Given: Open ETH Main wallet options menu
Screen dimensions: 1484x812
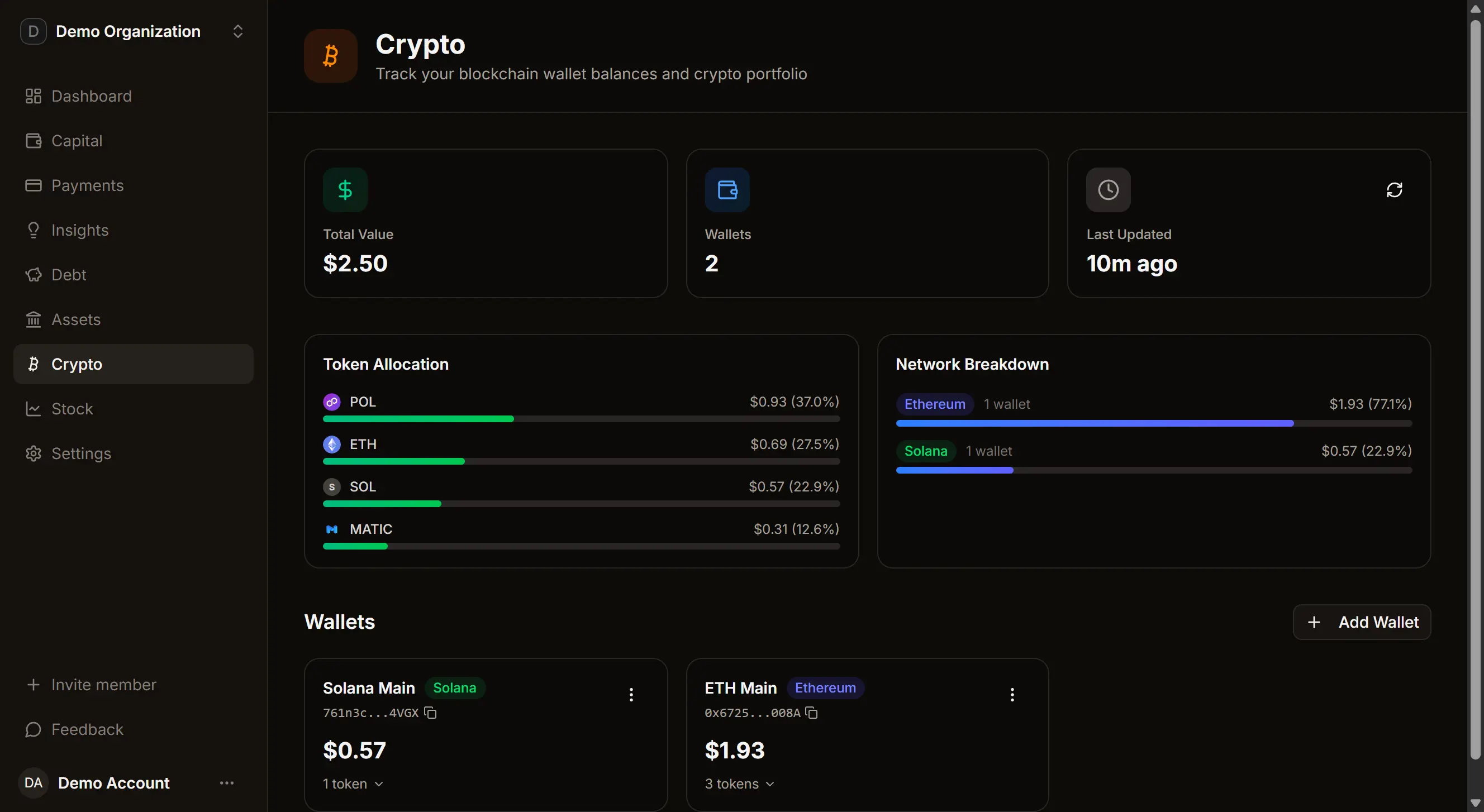Looking at the screenshot, I should 1012,695.
